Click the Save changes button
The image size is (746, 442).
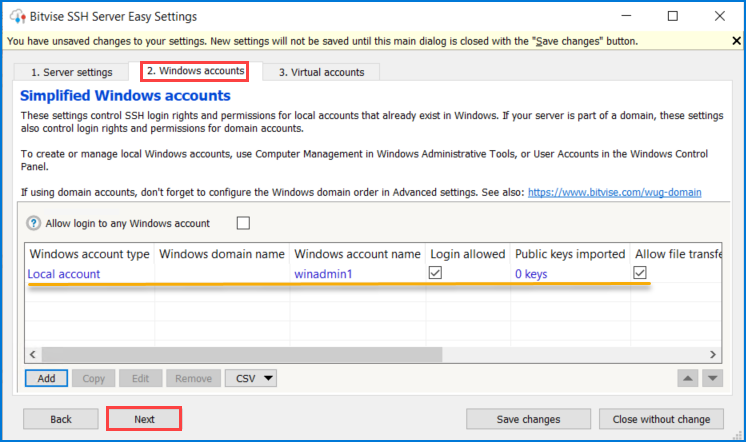(x=528, y=419)
